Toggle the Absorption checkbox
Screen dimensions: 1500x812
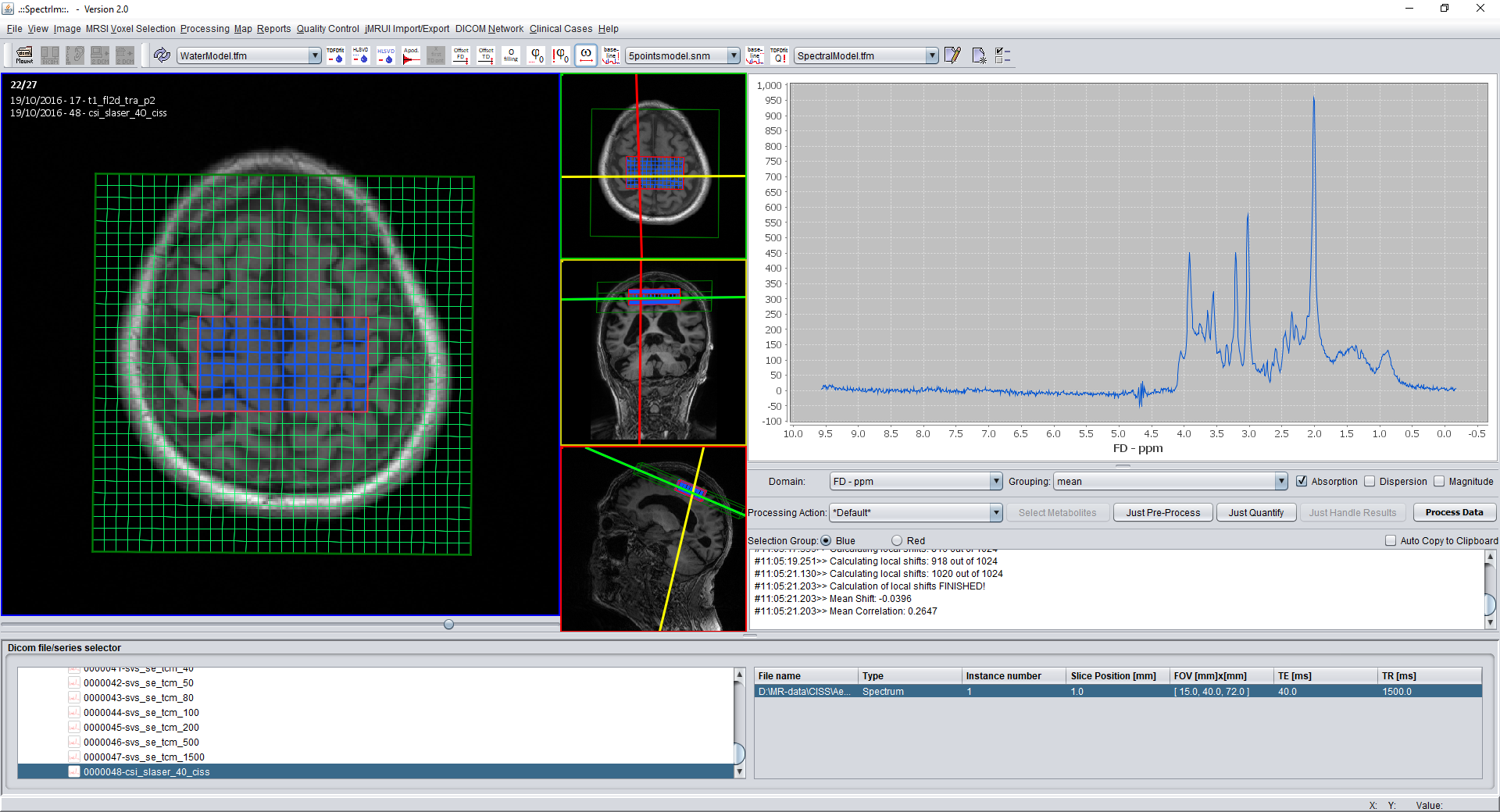pos(1302,482)
